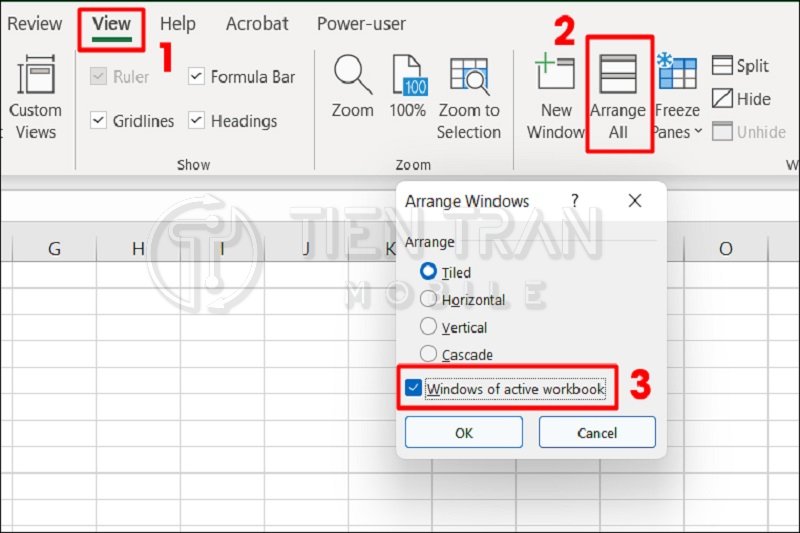
Task: Select column G header
Action: point(54,249)
